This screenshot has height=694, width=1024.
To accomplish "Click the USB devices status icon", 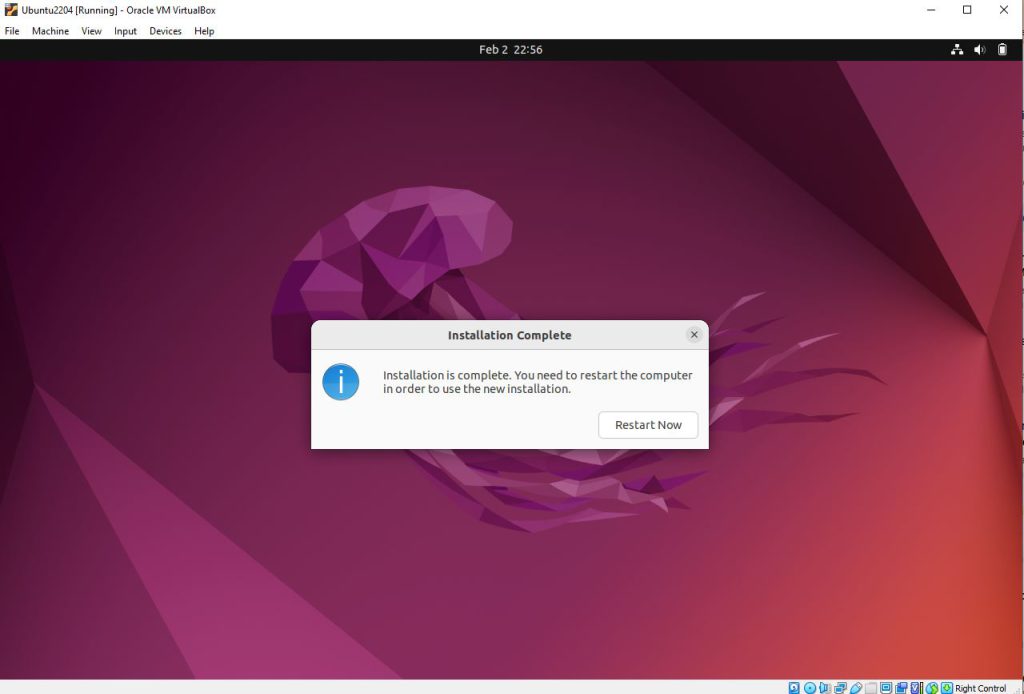I will pos(856,688).
